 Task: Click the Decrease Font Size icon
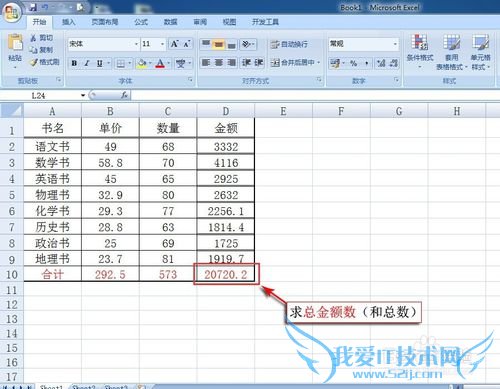coord(186,44)
